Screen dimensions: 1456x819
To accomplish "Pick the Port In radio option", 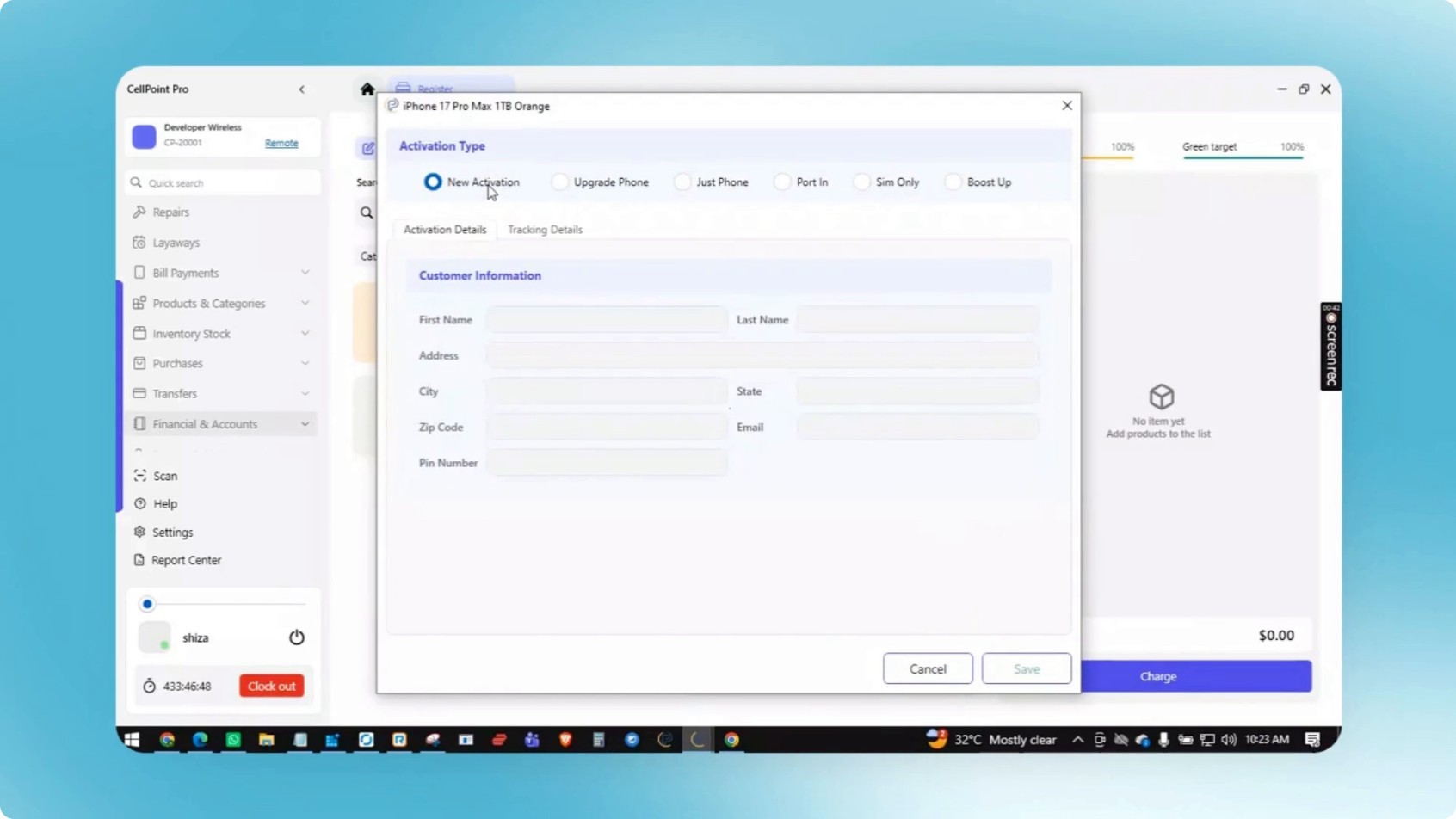I will pos(782,182).
